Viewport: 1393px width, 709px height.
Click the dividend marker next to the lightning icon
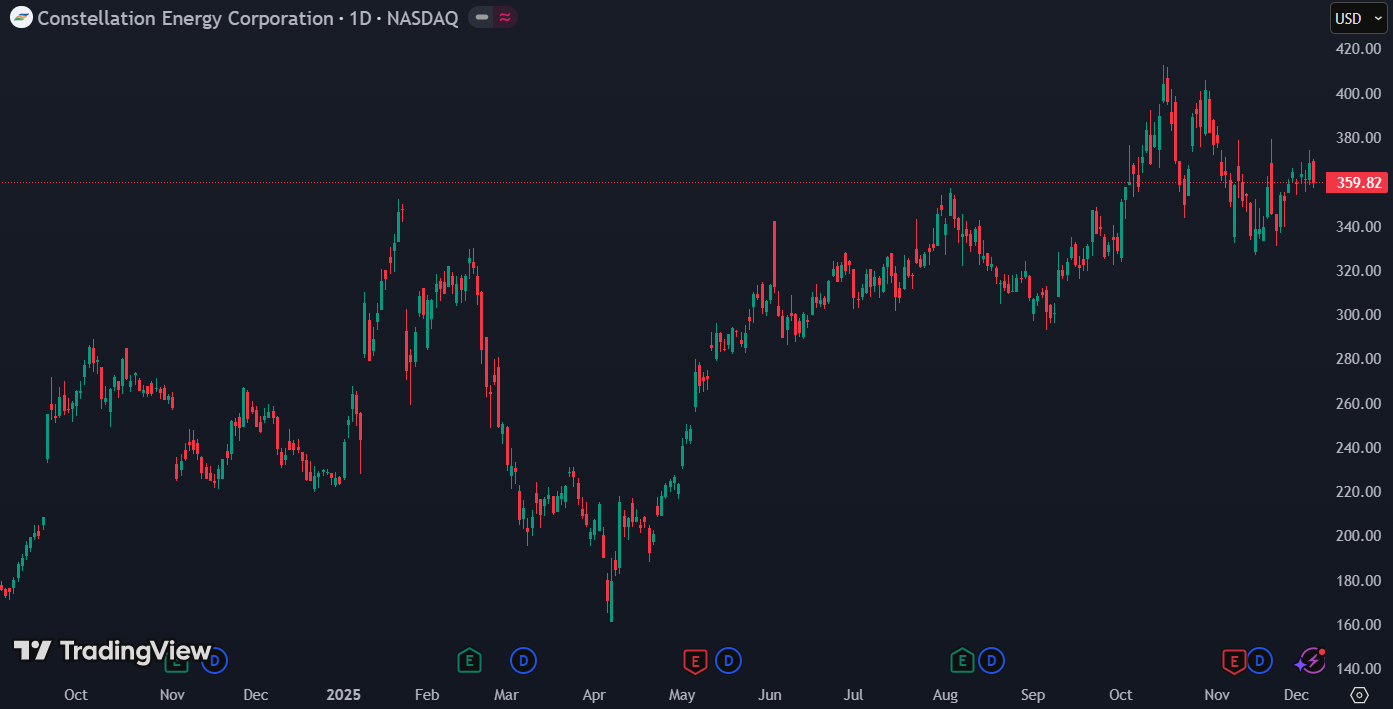pyautogui.click(x=1260, y=660)
